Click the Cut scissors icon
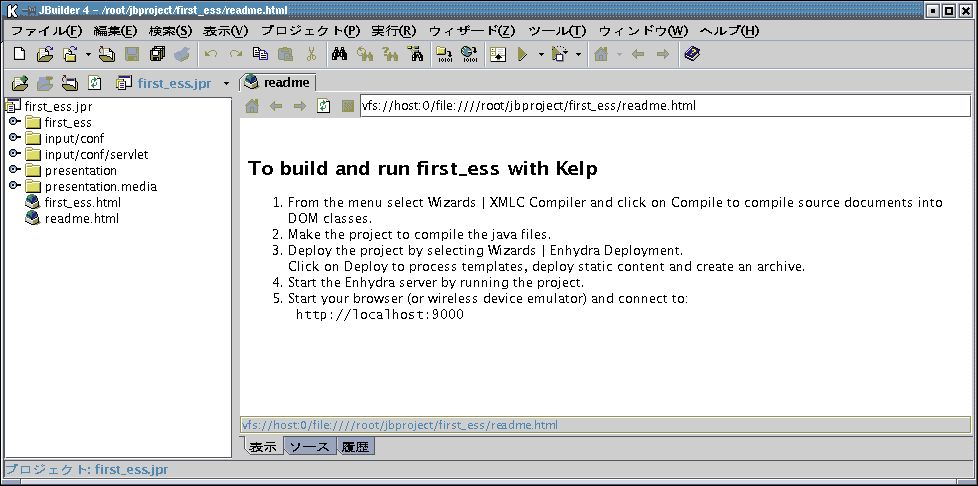 click(x=311, y=55)
